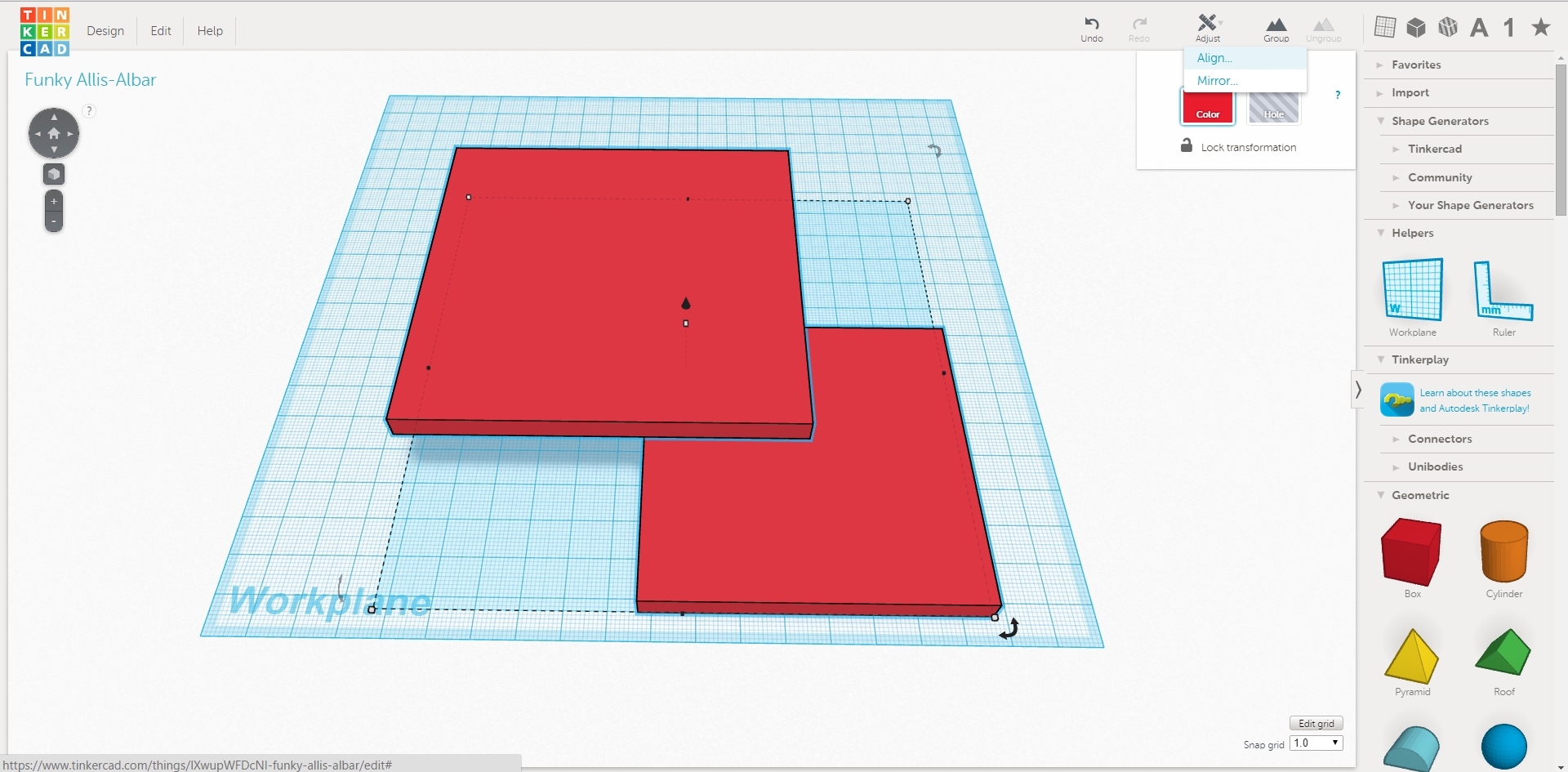Click the rotation handle at bottom right corner
Image resolution: width=1568 pixels, height=772 pixels.
pos(1009,628)
